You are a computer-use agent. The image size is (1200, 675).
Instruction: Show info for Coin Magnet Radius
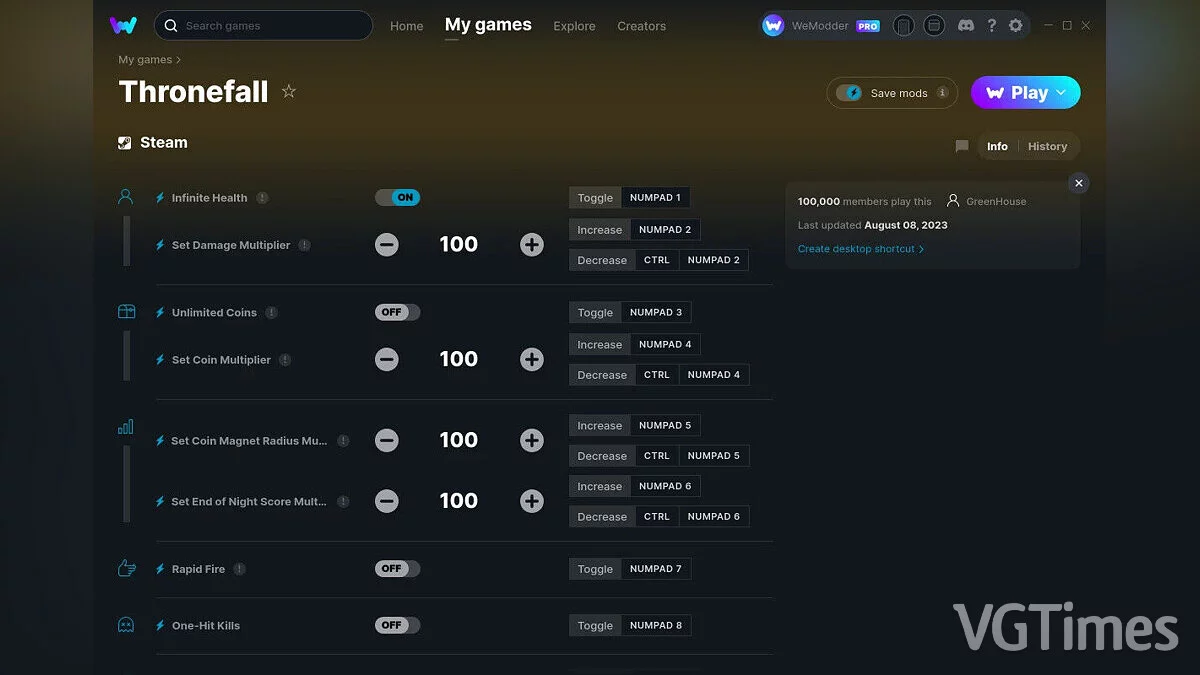pos(343,441)
